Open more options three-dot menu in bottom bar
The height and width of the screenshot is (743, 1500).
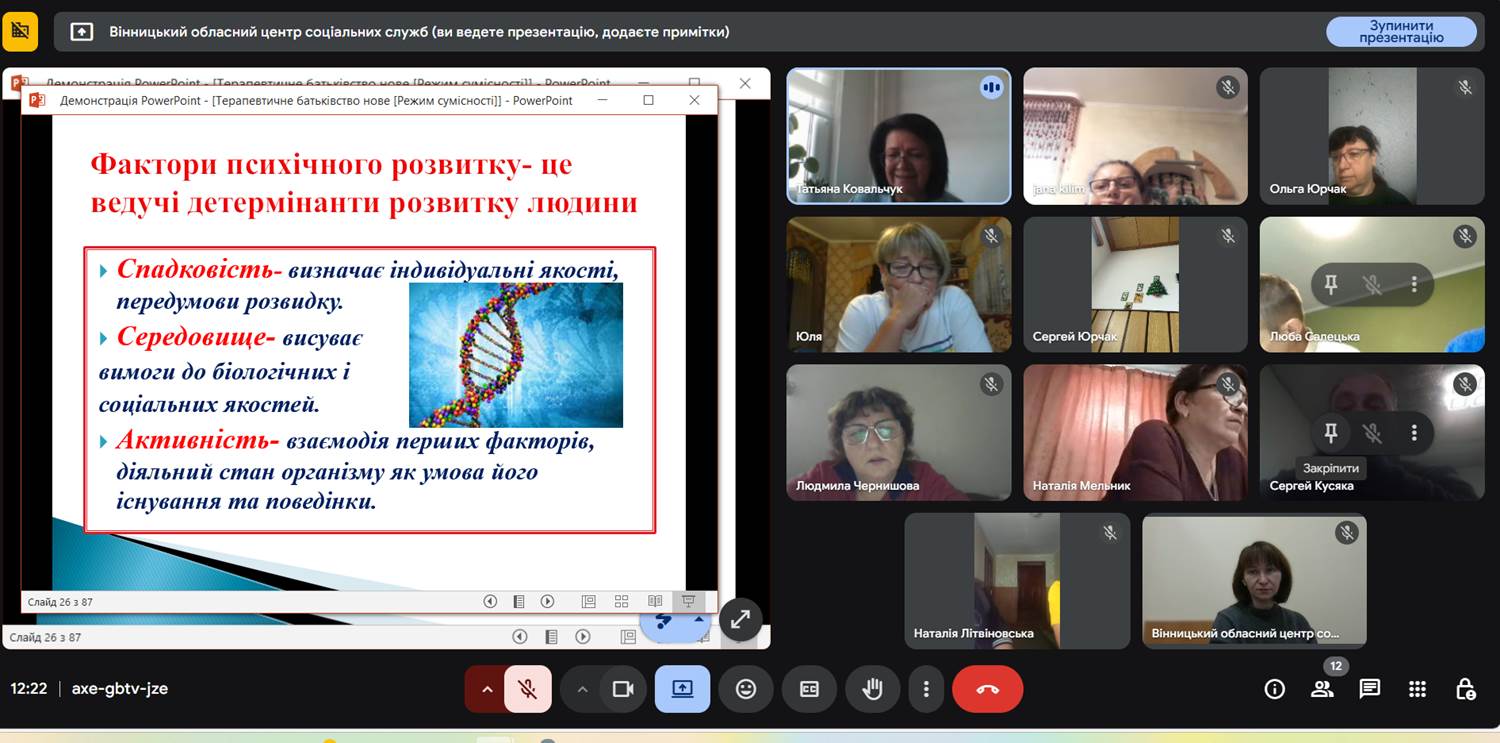click(x=926, y=689)
